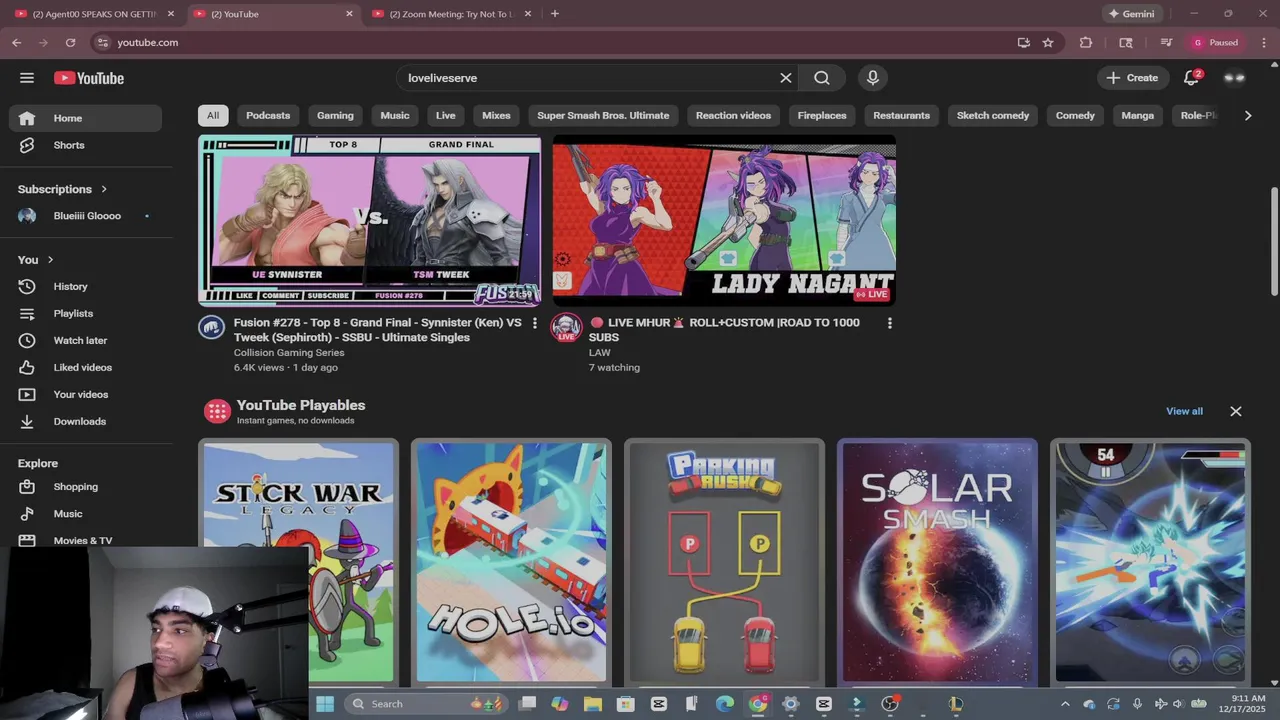Click View all for YouTube Playables

tap(1184, 411)
